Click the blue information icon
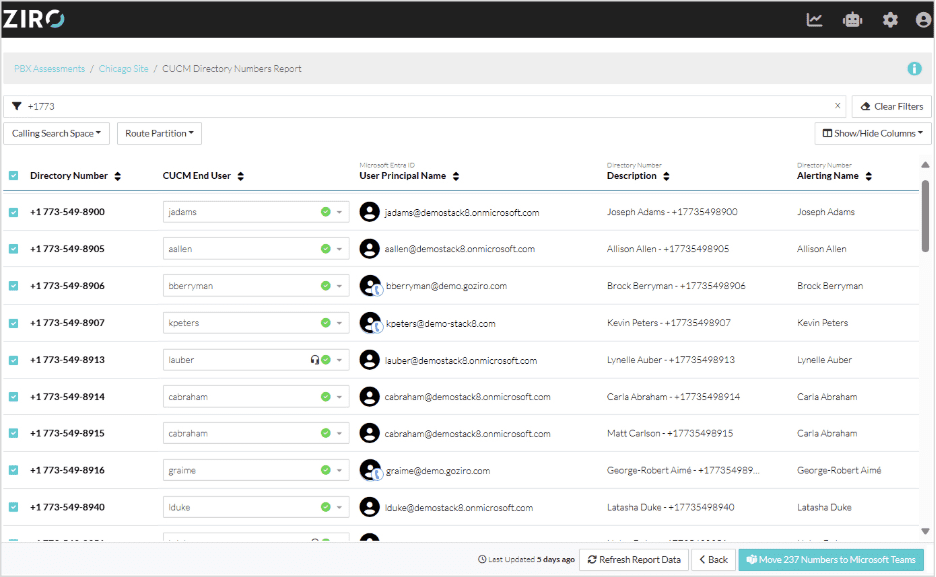 point(914,69)
